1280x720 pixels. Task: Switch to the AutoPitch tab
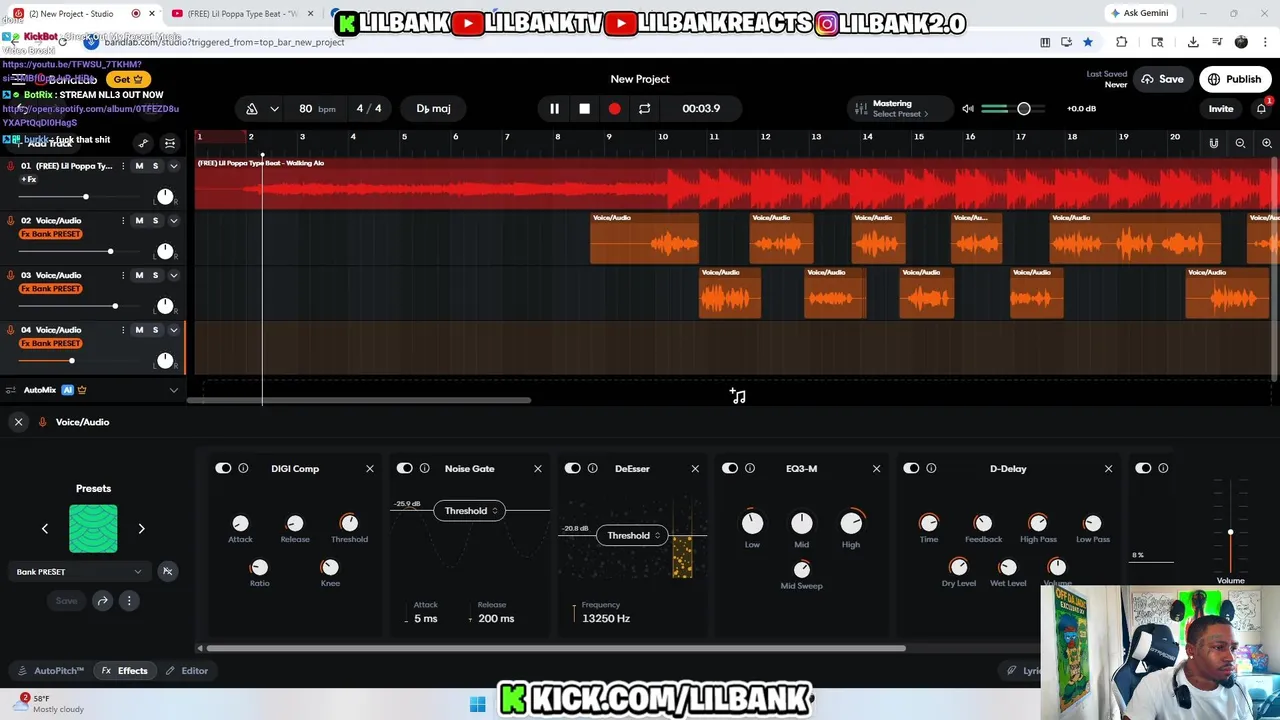[52, 671]
